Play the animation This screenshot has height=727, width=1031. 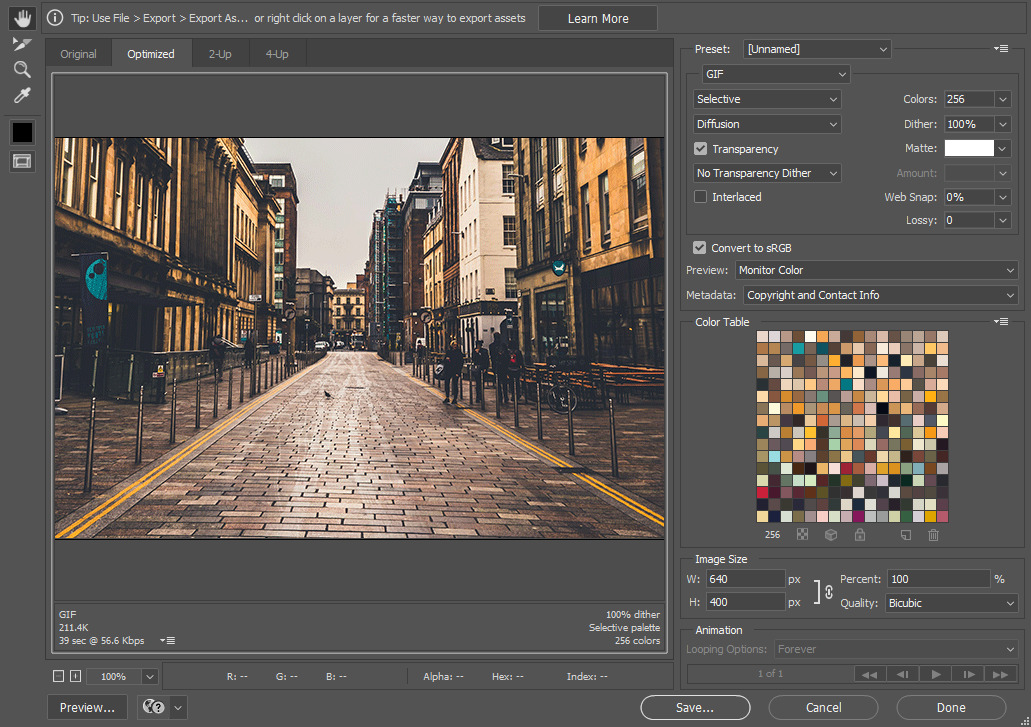936,674
